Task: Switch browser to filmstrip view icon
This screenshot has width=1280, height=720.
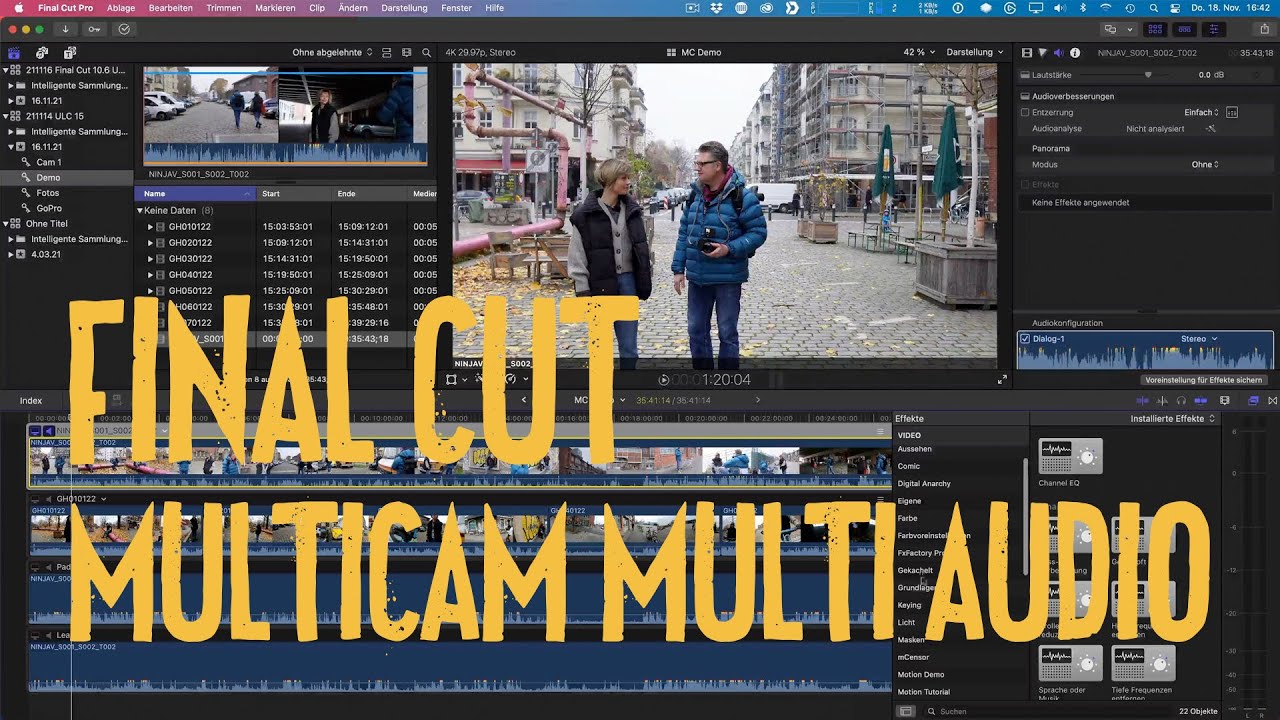Action: coord(406,52)
